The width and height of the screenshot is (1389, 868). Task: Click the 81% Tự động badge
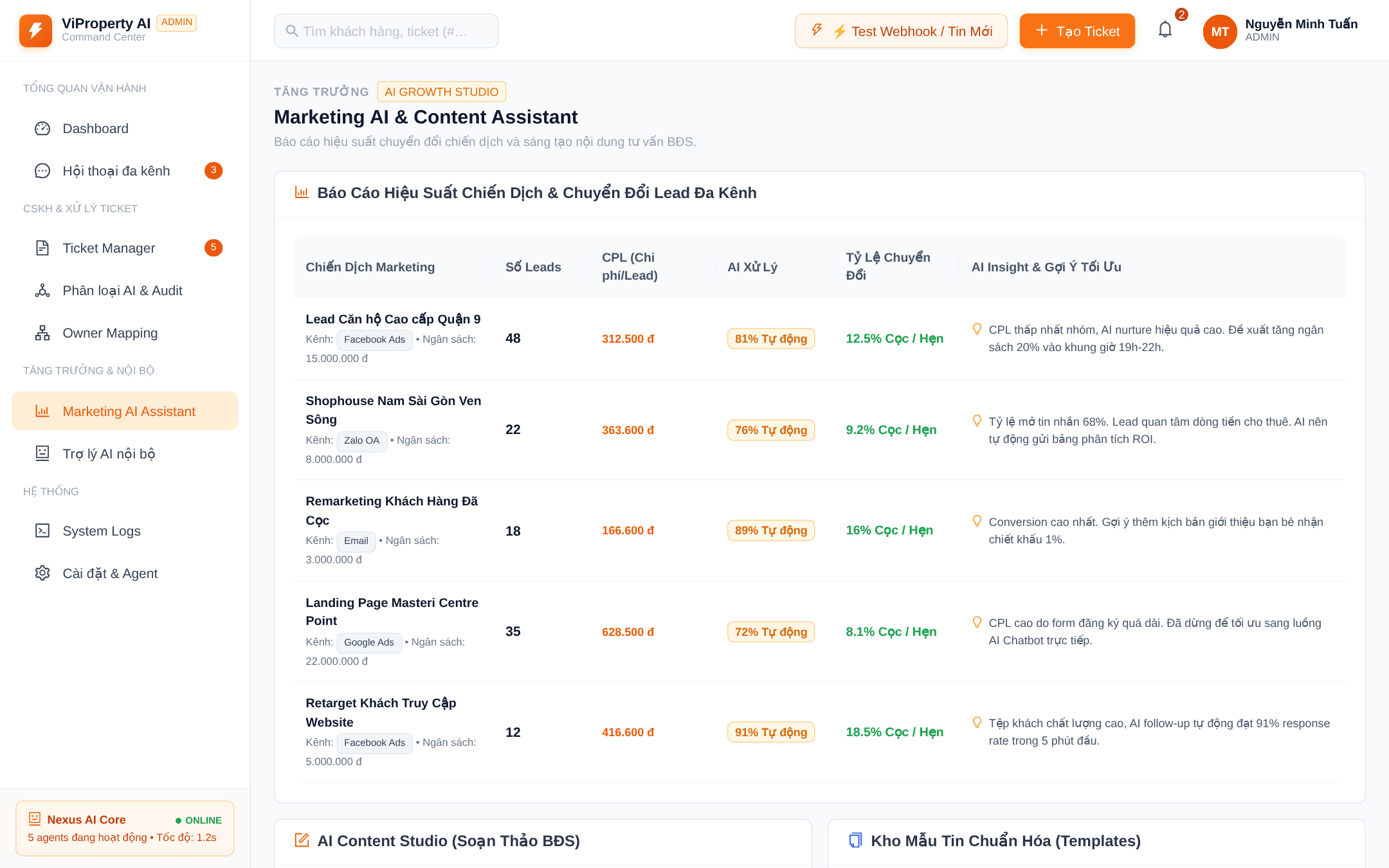(771, 339)
